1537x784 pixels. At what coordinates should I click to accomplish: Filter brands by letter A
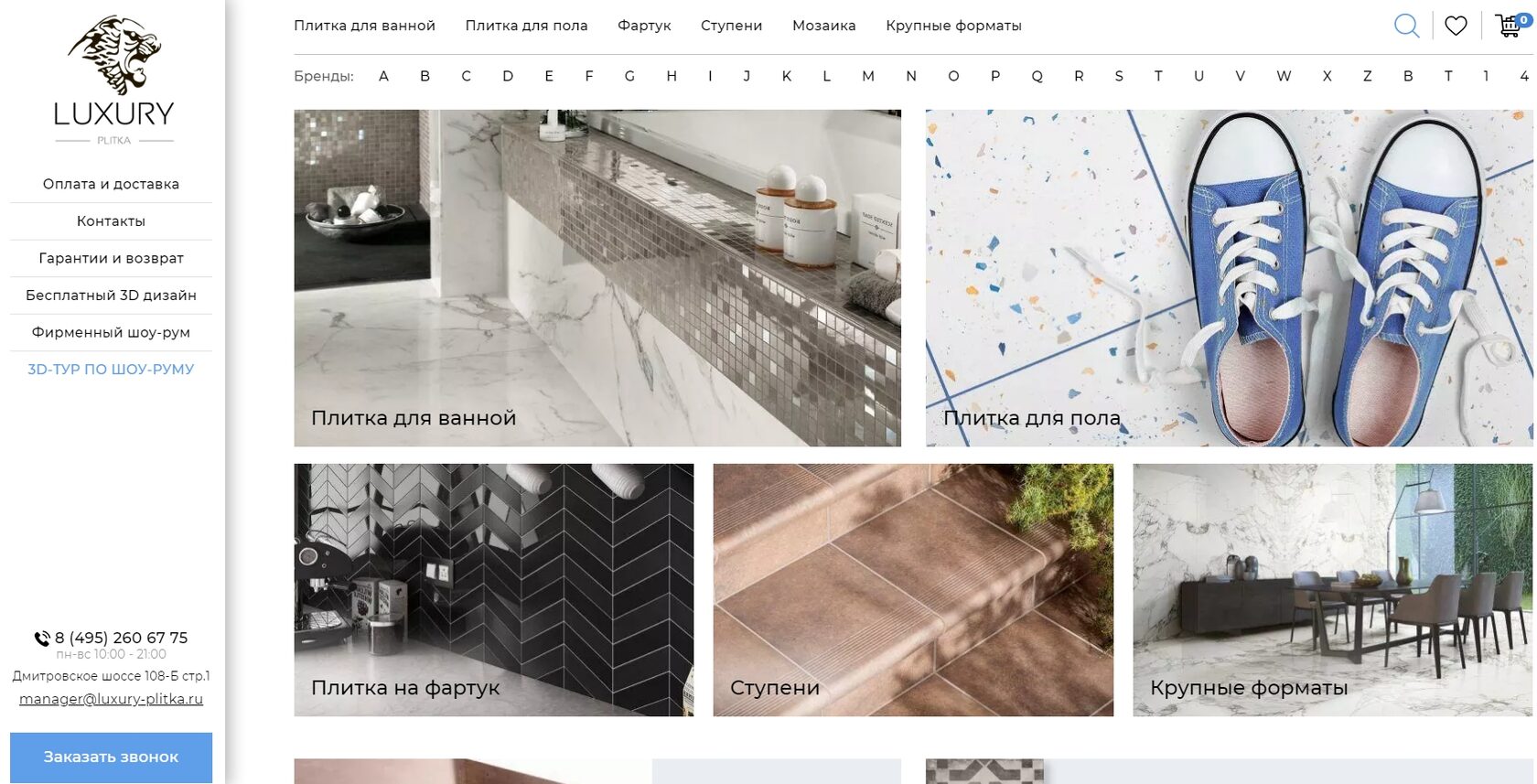(x=383, y=76)
